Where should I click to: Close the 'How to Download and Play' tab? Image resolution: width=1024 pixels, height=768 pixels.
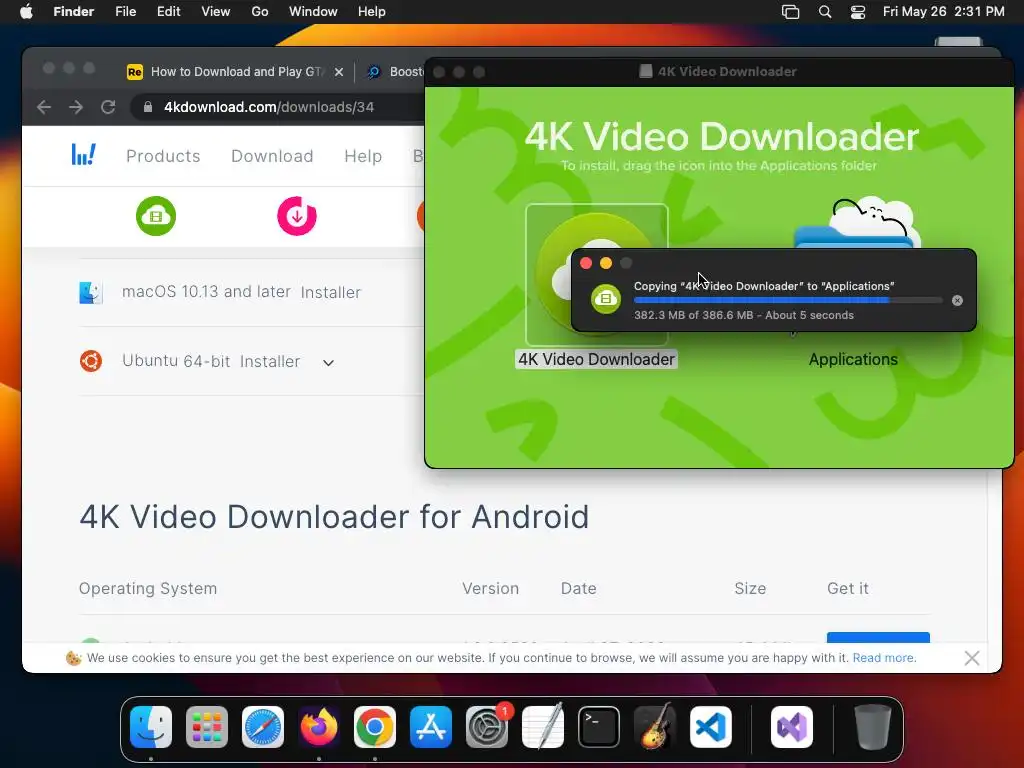pyautogui.click(x=339, y=72)
